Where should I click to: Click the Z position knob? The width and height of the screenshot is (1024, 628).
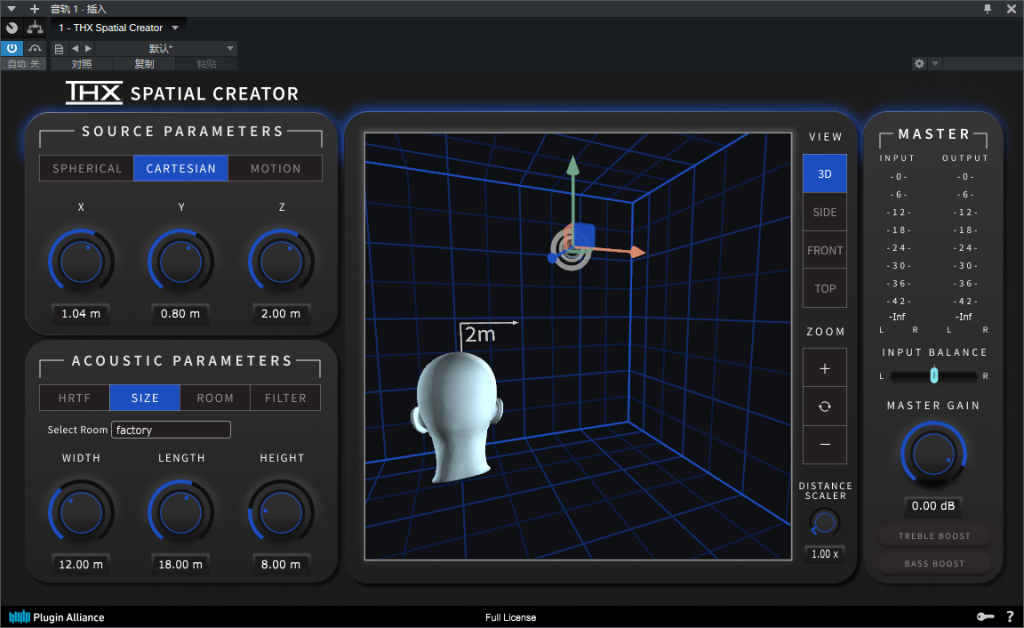(281, 262)
